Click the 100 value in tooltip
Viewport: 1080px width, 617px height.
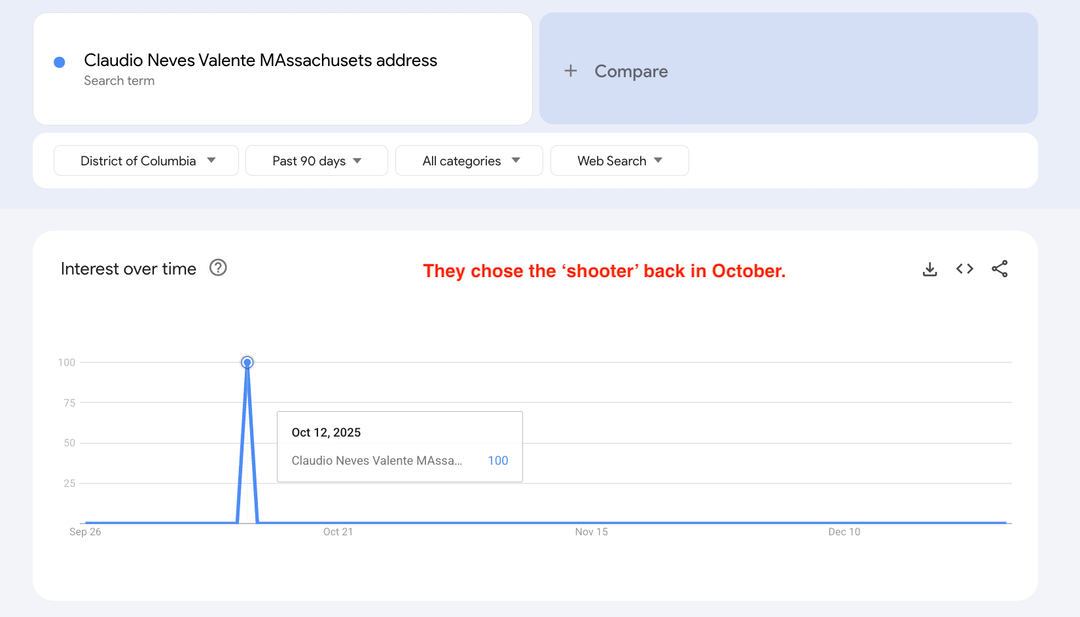pyautogui.click(x=498, y=461)
